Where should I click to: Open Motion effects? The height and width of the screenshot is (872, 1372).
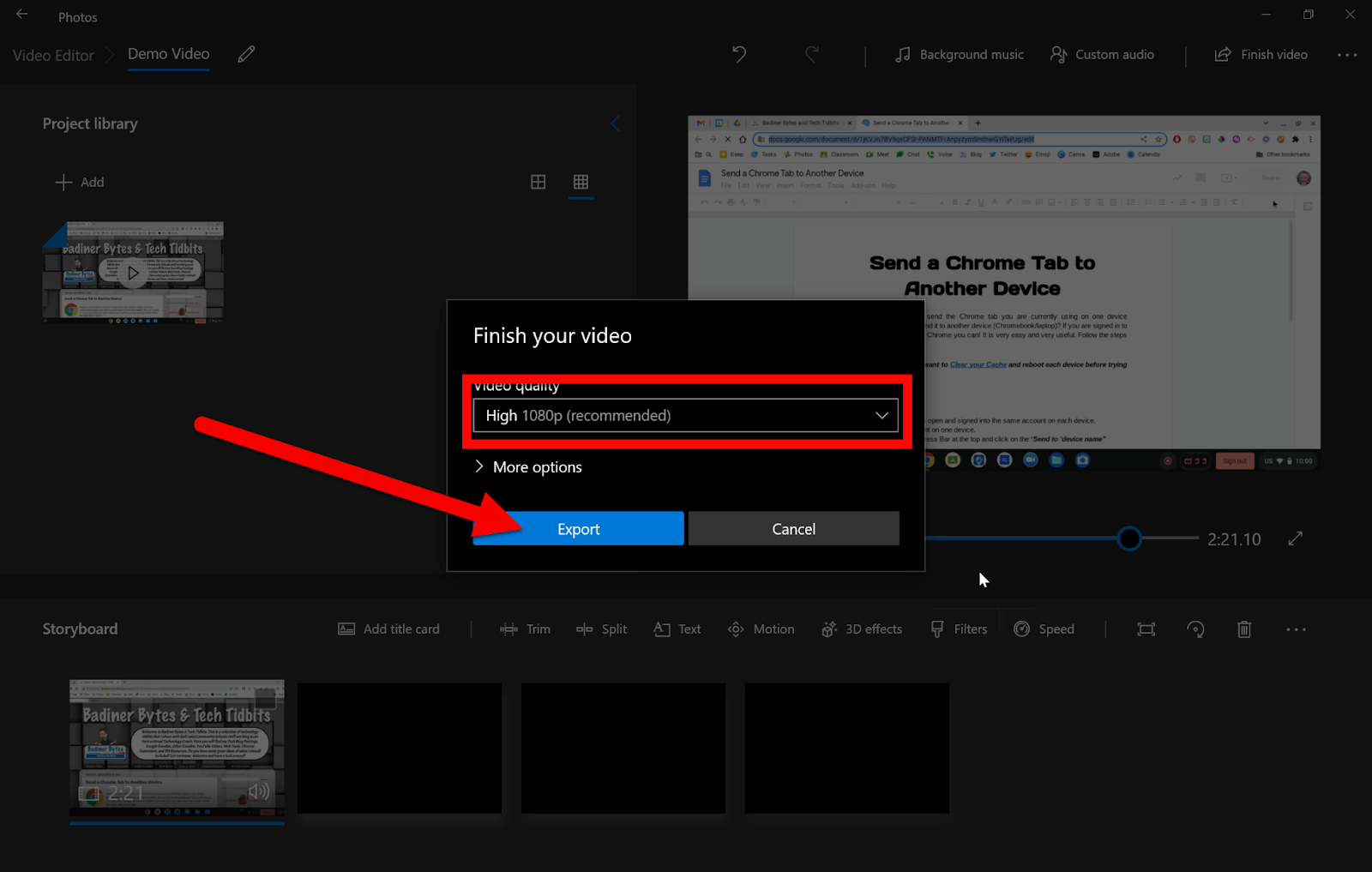761,629
